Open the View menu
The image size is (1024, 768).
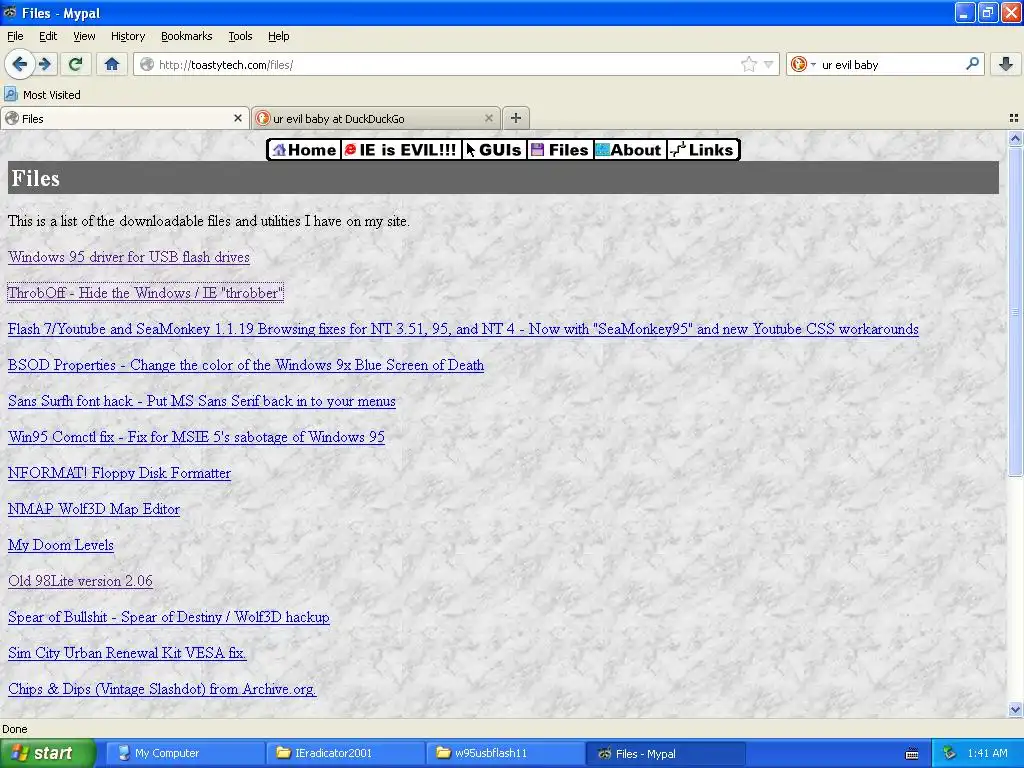(x=84, y=36)
